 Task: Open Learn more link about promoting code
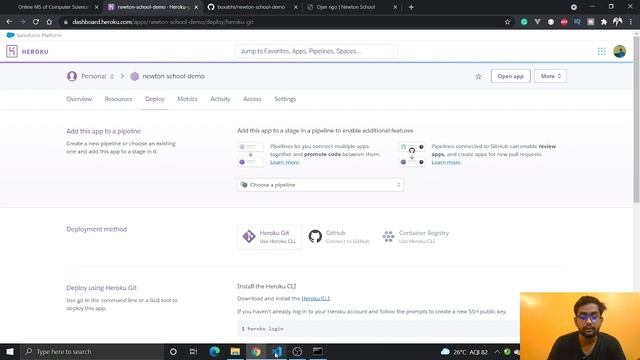point(284,162)
